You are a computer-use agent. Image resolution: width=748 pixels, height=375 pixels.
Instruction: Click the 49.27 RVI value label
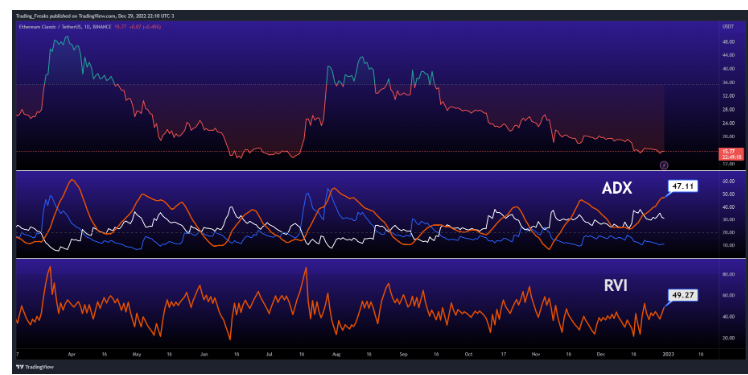pyautogui.click(x=683, y=295)
